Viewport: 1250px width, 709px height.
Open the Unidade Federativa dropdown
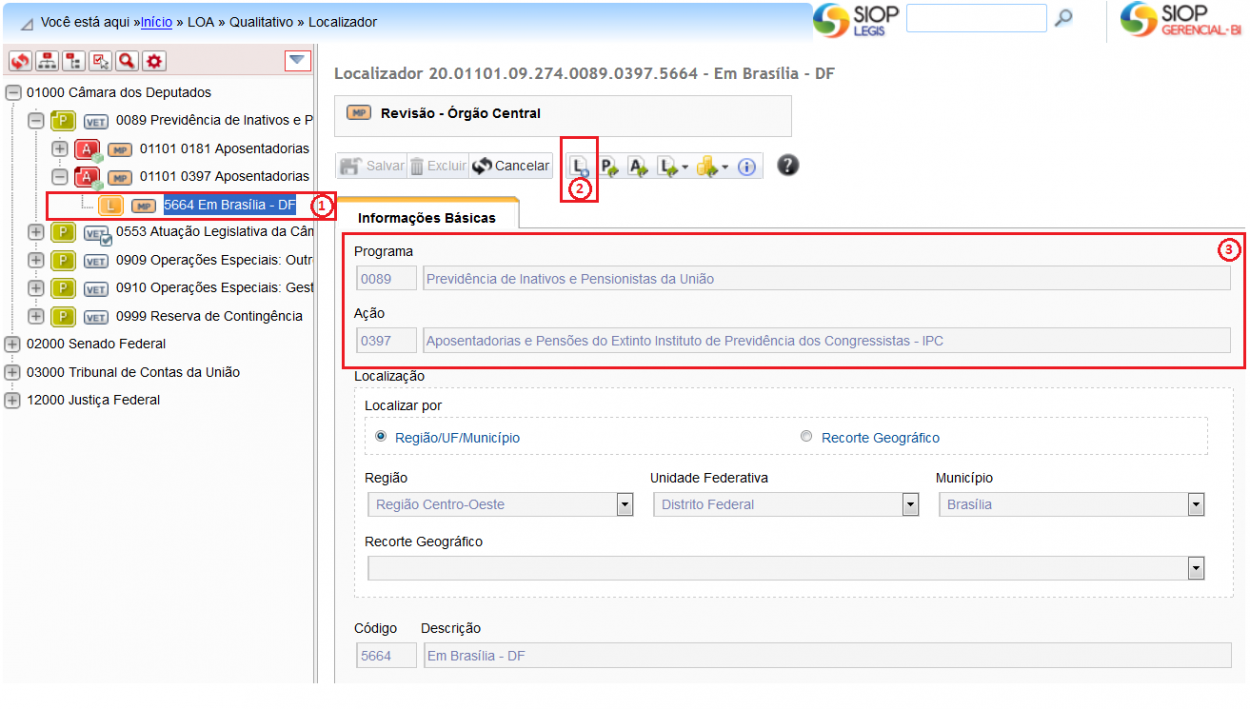pos(910,505)
